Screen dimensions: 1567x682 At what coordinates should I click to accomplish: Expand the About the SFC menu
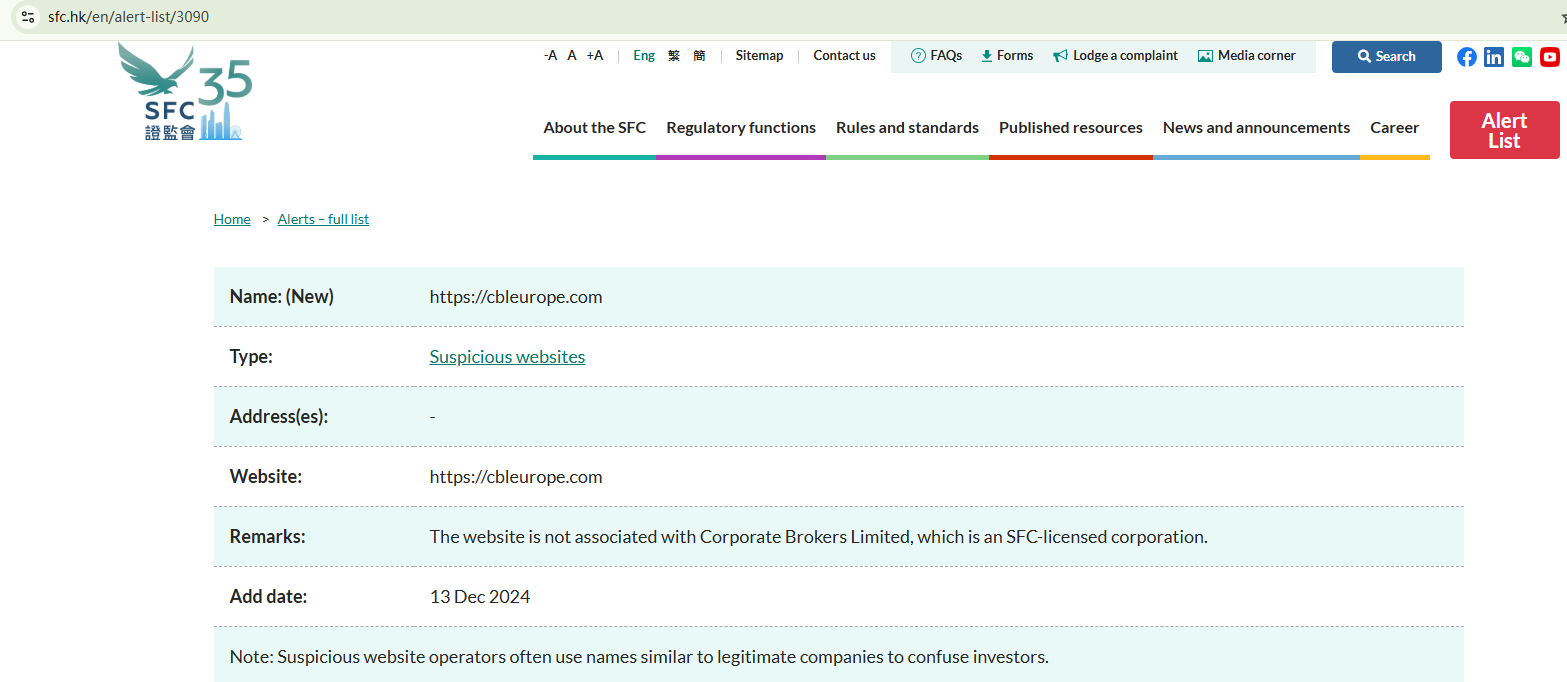594,128
